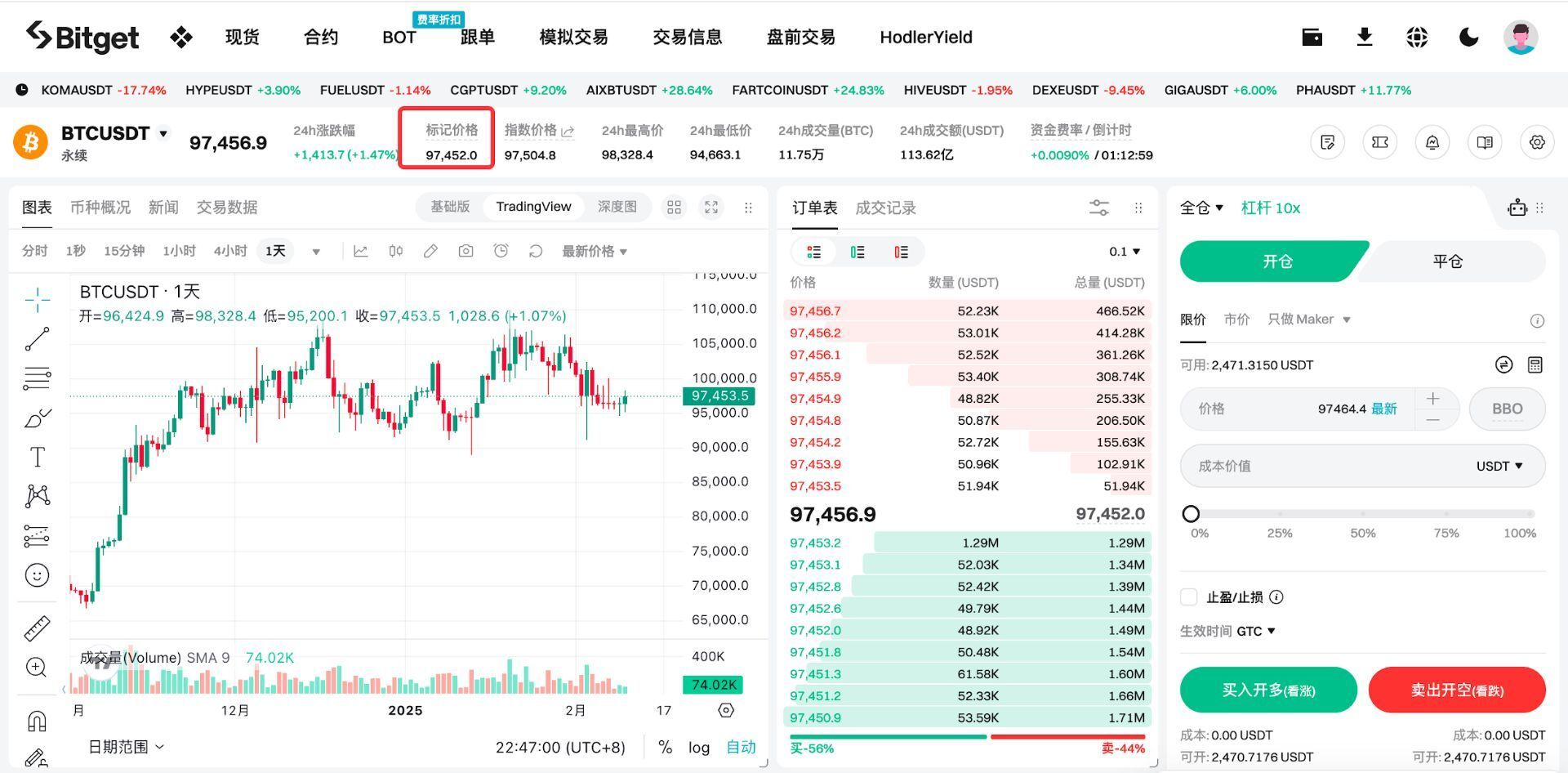
Task: Click the Bitget logo
Action: coord(82,37)
